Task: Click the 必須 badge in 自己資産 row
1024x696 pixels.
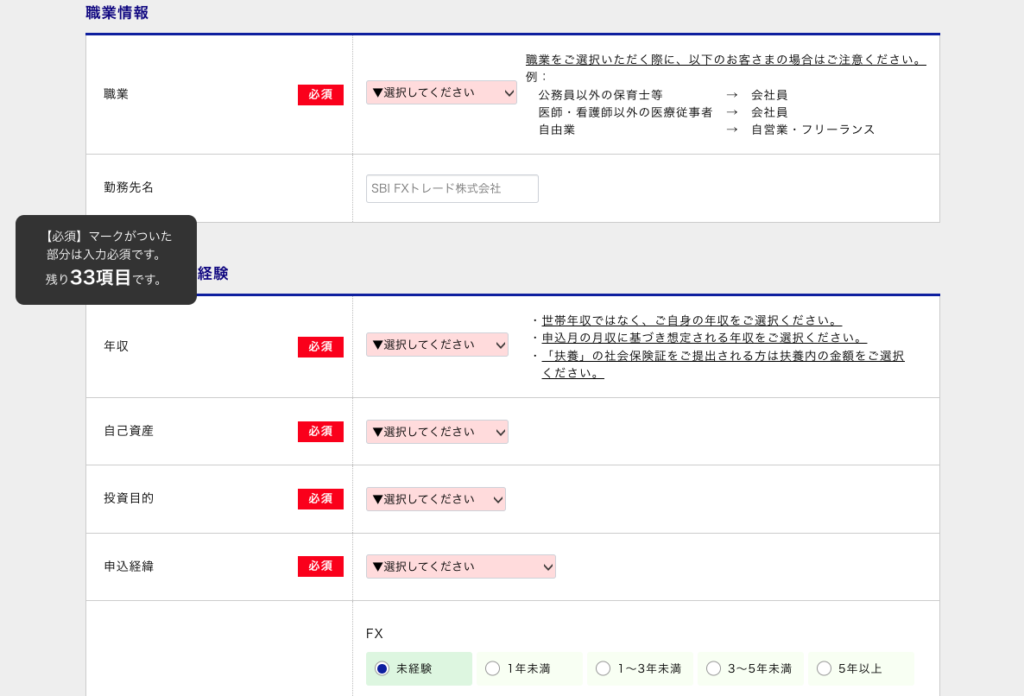Action: (320, 432)
